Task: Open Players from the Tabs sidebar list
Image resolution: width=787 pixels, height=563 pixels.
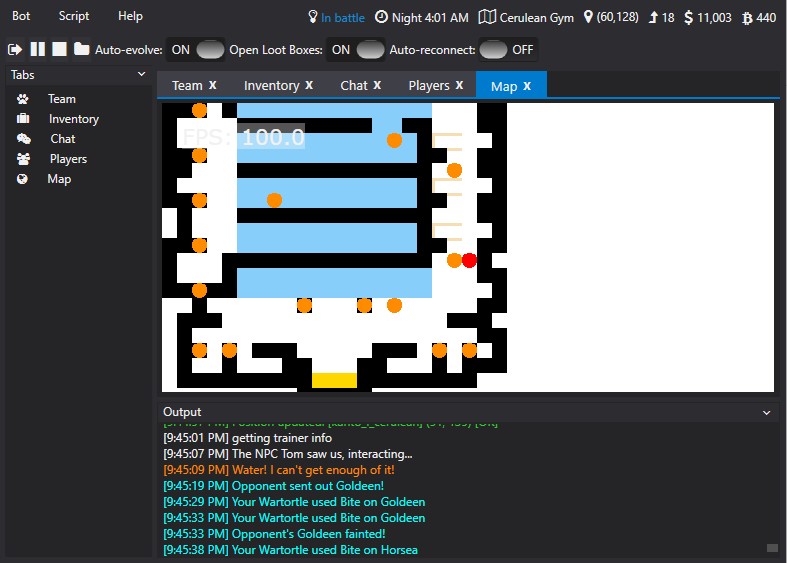Action: tap(68, 159)
